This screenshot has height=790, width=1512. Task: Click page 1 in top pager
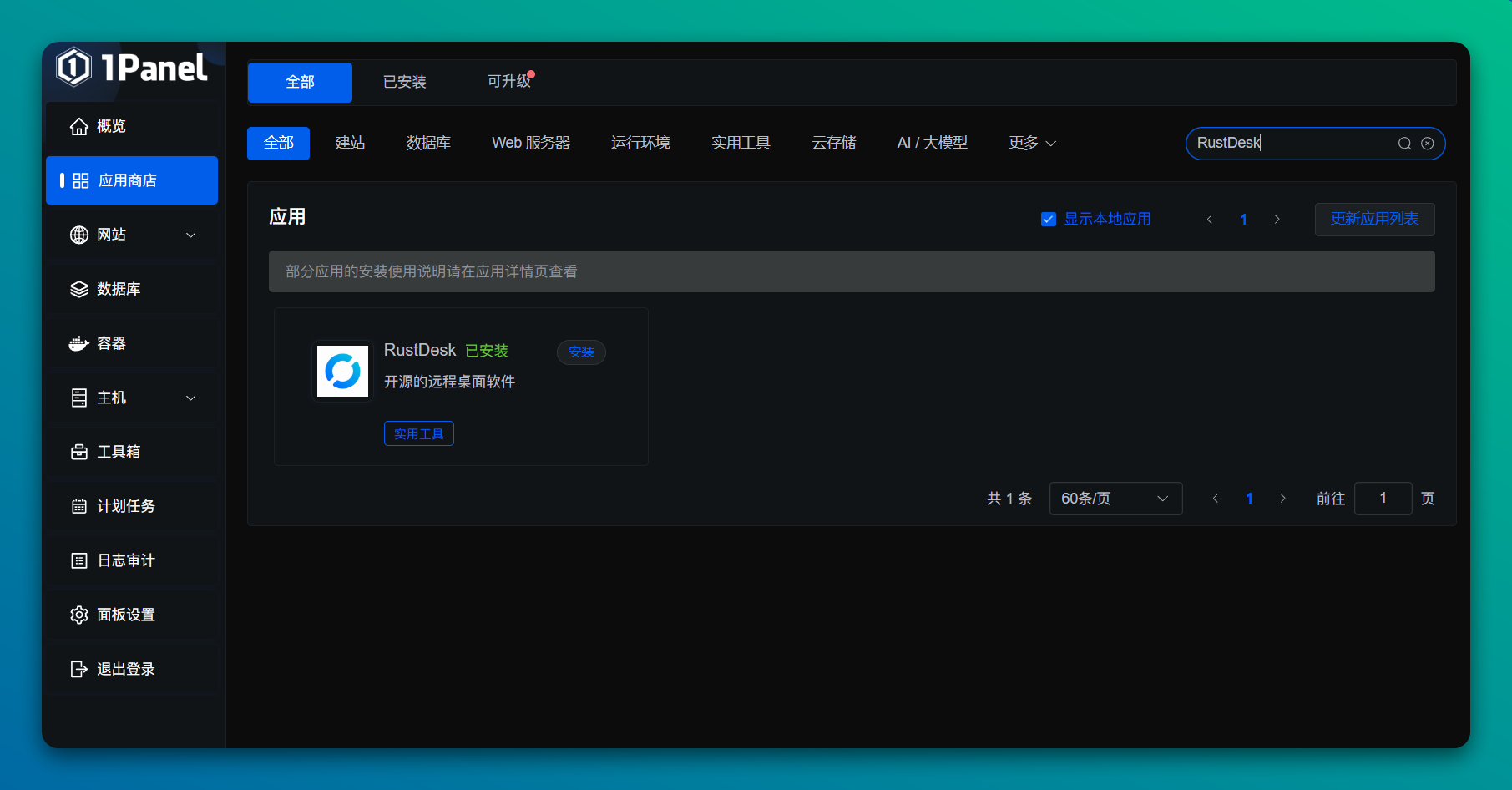(x=1243, y=220)
